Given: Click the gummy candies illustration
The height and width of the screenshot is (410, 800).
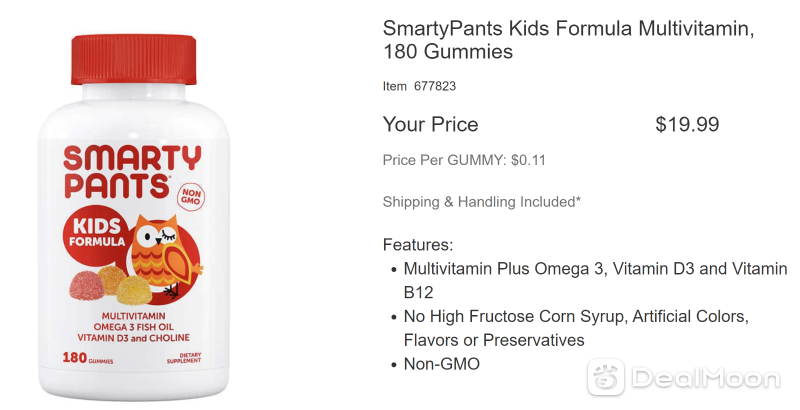Looking at the screenshot, I should click(x=111, y=285).
